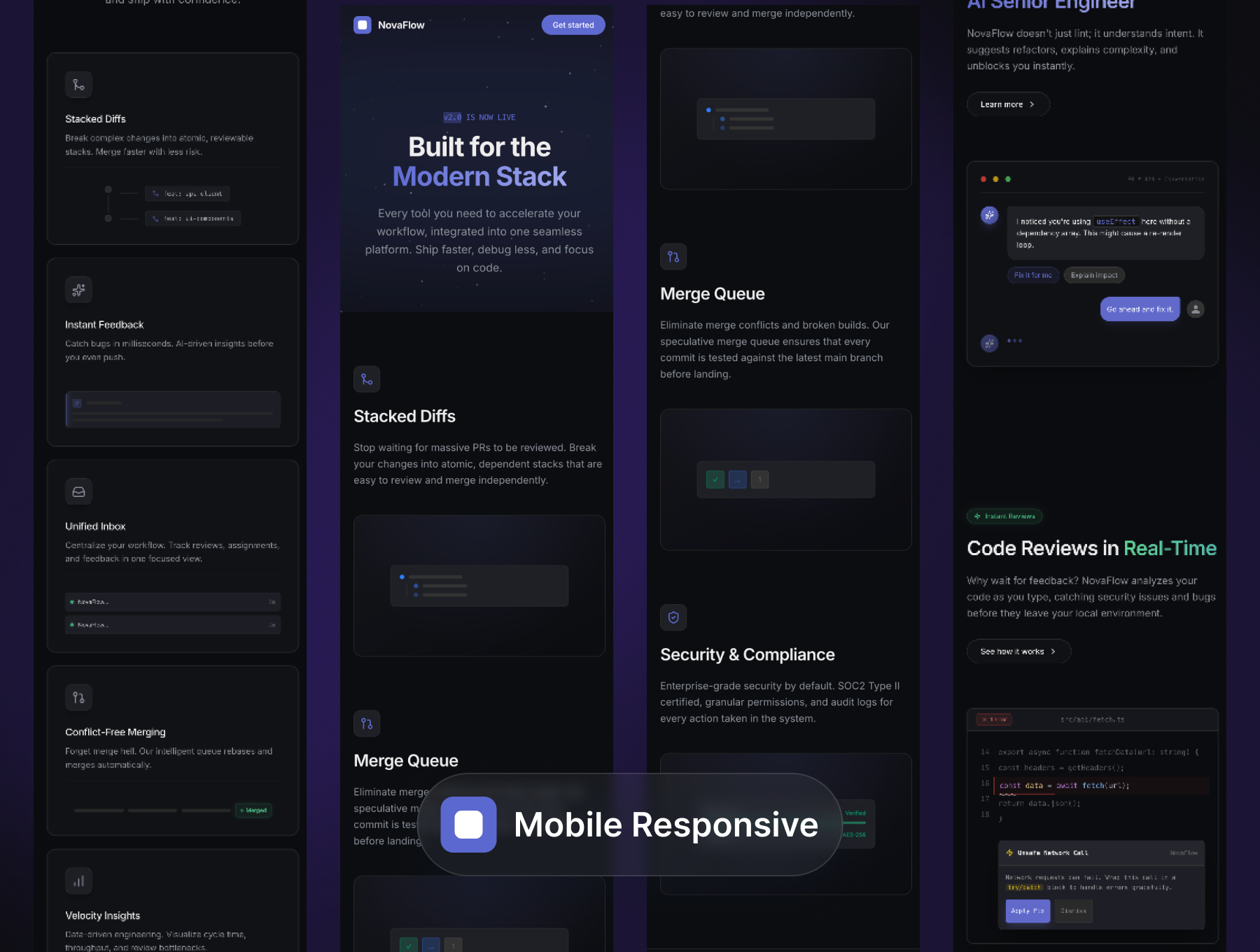Click the NovaFlow logo icon

363,25
